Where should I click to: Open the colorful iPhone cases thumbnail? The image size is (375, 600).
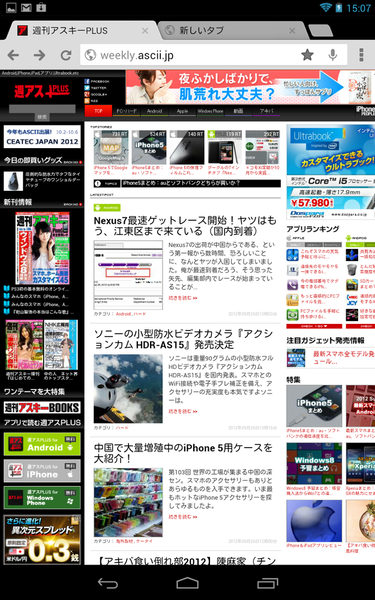click(128, 502)
